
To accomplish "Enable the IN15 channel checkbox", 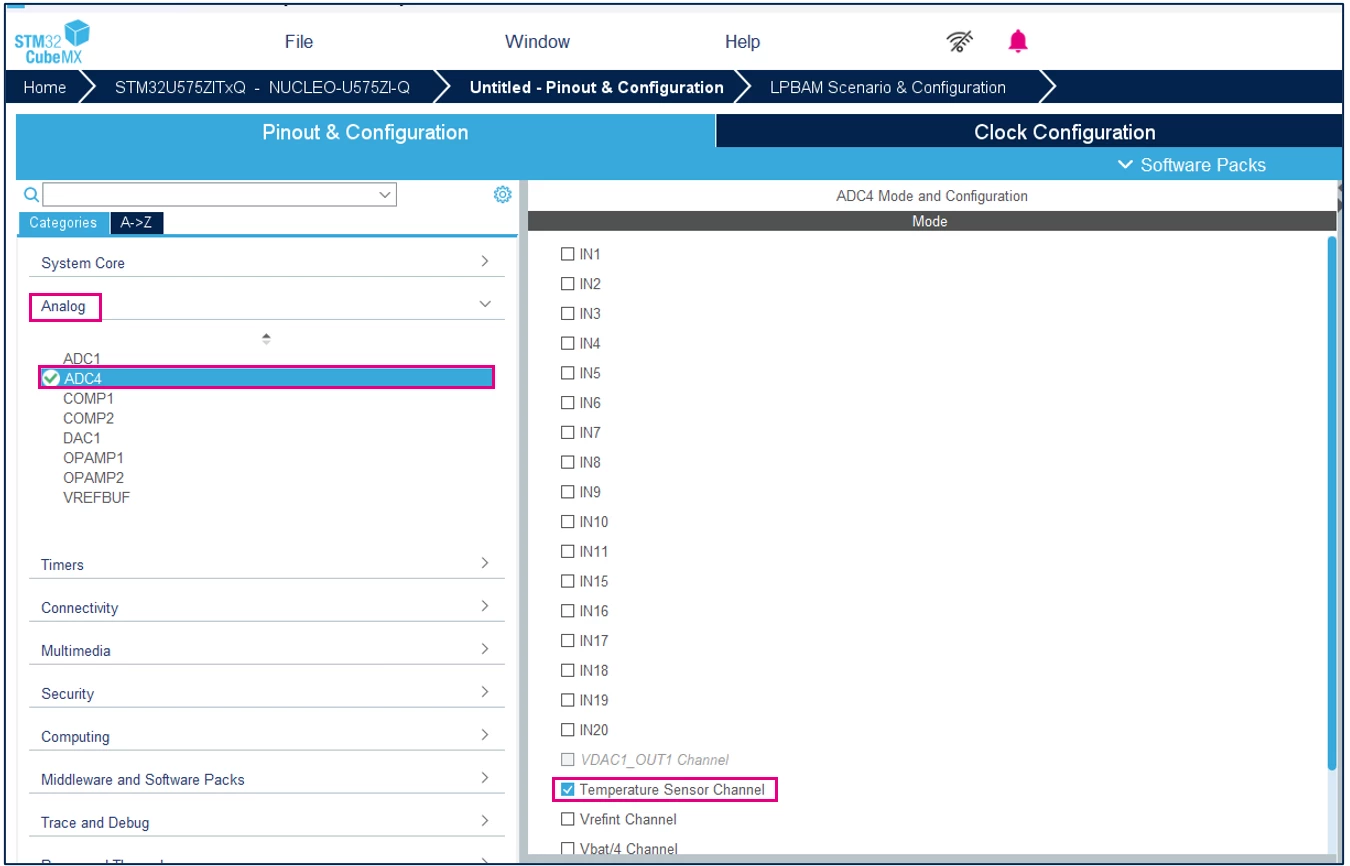I will point(568,581).
